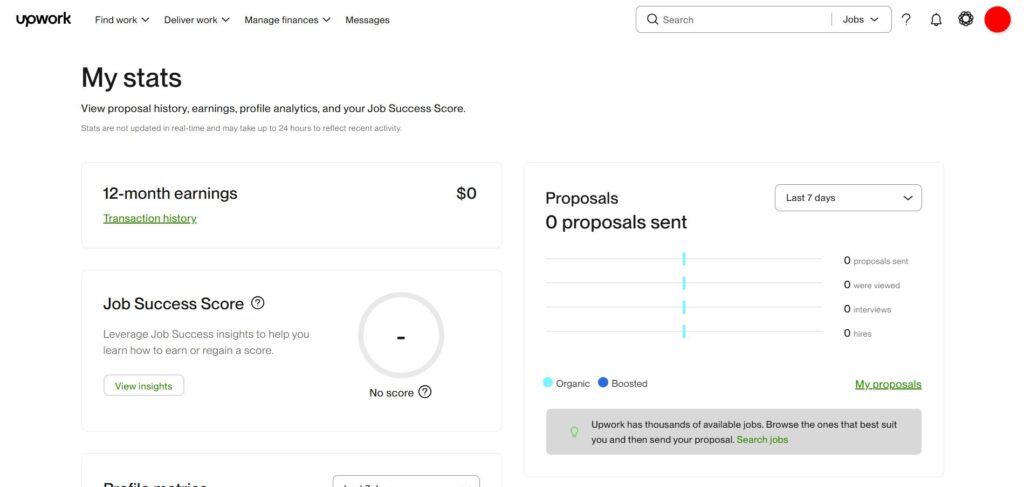The height and width of the screenshot is (487, 1024).
Task: Open the help question mark icon
Action: click(x=906, y=19)
